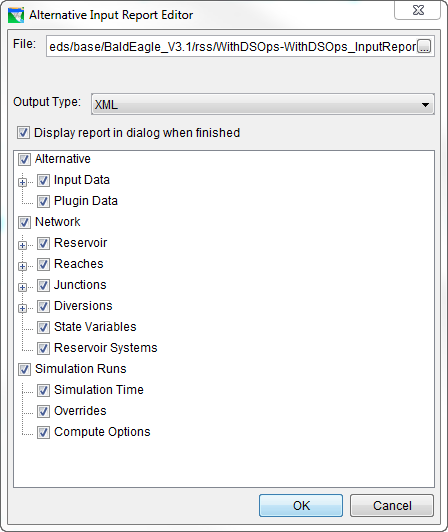Open the Output Type dropdown
Viewport: 448px width, 532px height.
tap(263, 104)
